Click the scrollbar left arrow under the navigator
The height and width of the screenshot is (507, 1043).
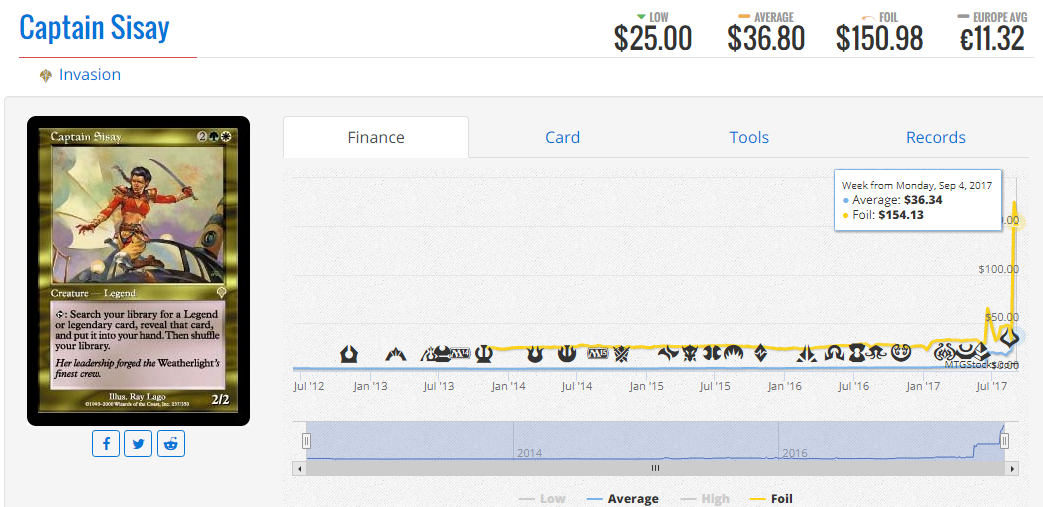pos(299,468)
